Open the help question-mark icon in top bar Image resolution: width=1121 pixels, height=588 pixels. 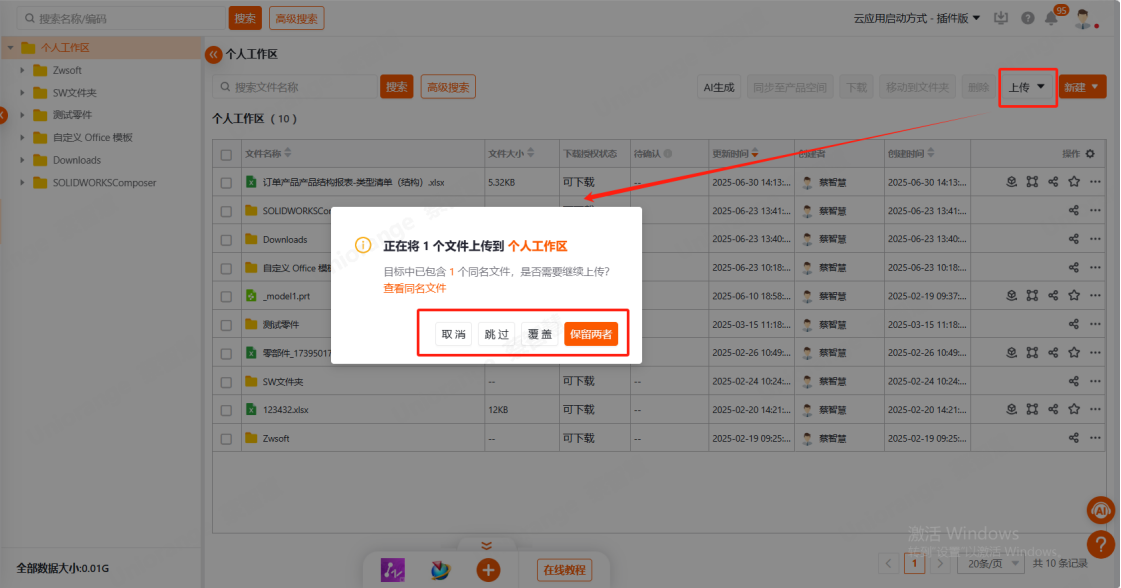(x=1027, y=19)
